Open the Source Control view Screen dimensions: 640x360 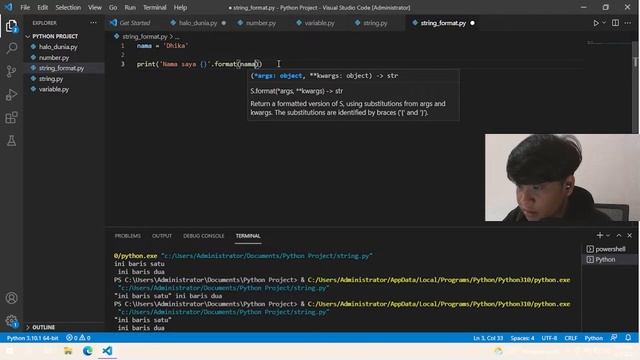pyautogui.click(x=11, y=71)
